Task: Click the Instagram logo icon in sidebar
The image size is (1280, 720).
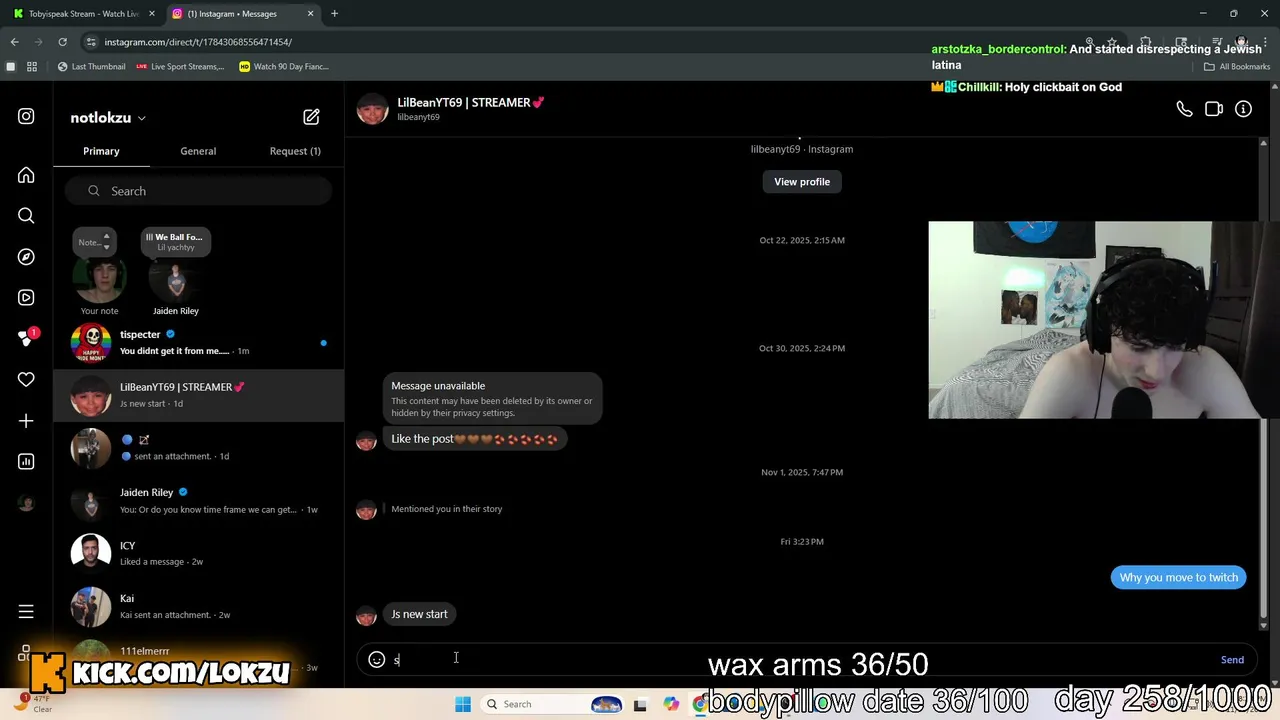Action: [x=26, y=116]
